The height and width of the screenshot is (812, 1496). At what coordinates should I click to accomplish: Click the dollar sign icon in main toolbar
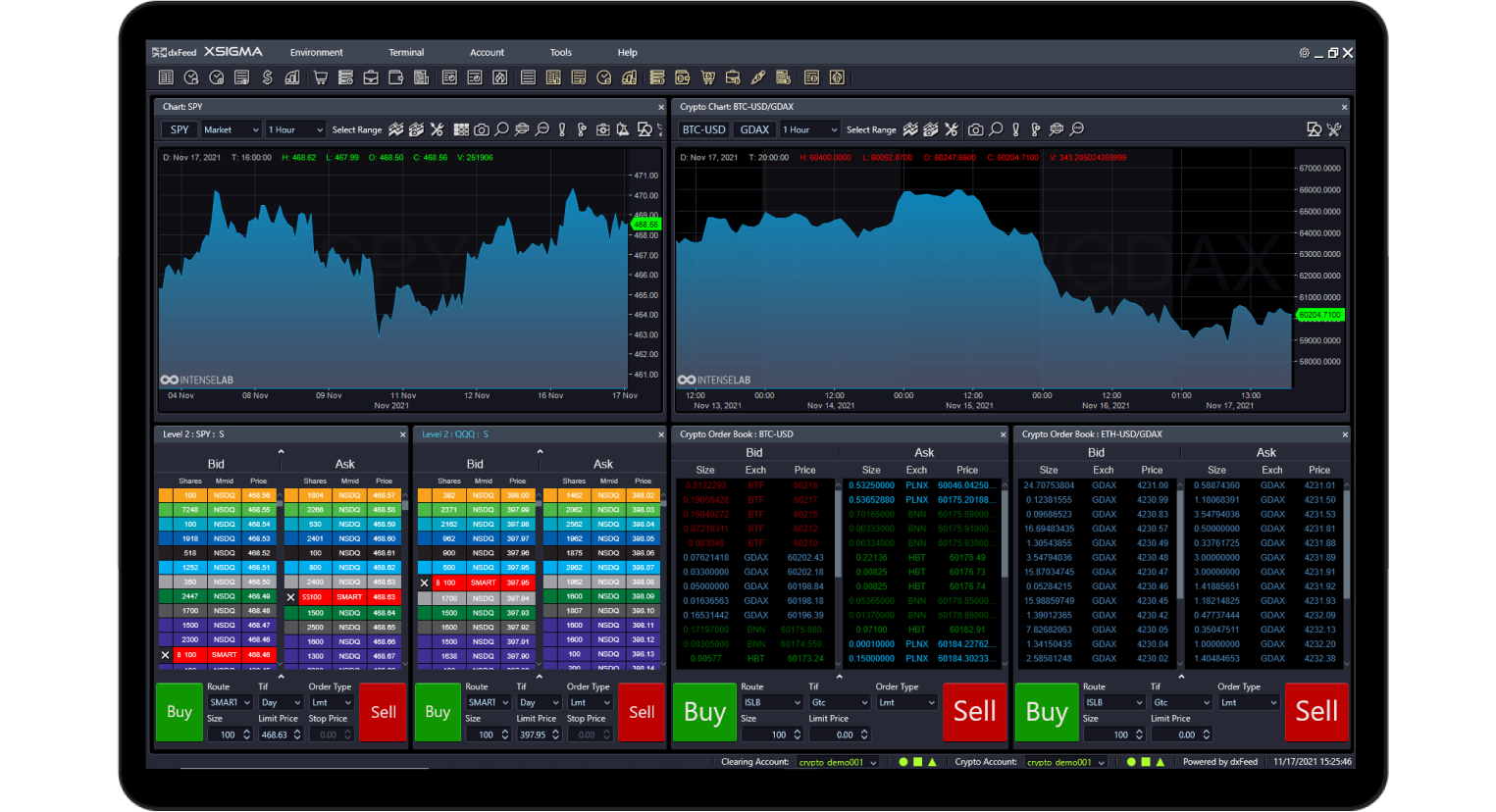(x=267, y=77)
